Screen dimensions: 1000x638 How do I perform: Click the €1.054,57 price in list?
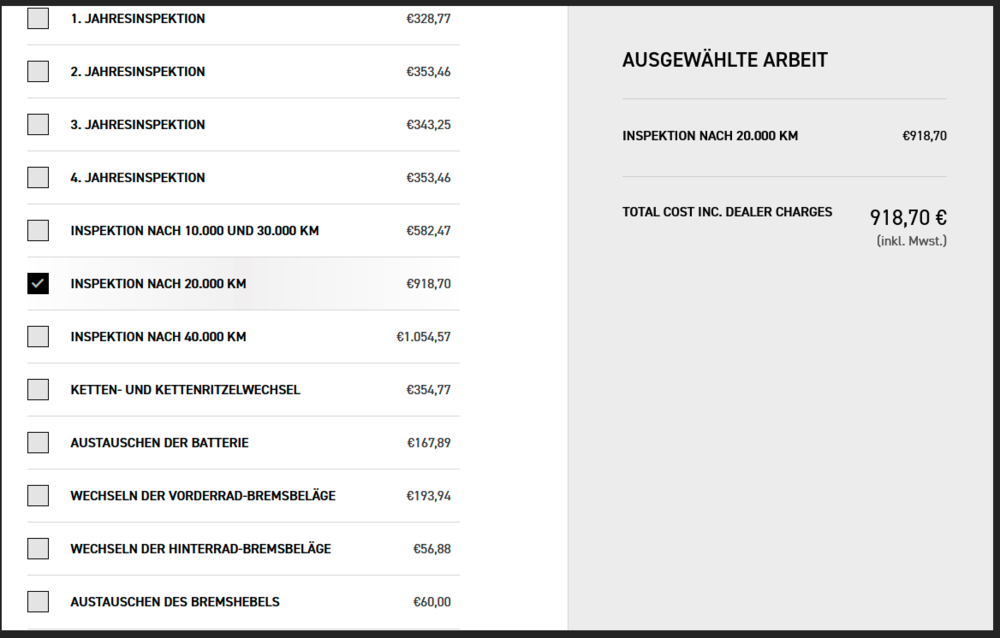coord(423,337)
